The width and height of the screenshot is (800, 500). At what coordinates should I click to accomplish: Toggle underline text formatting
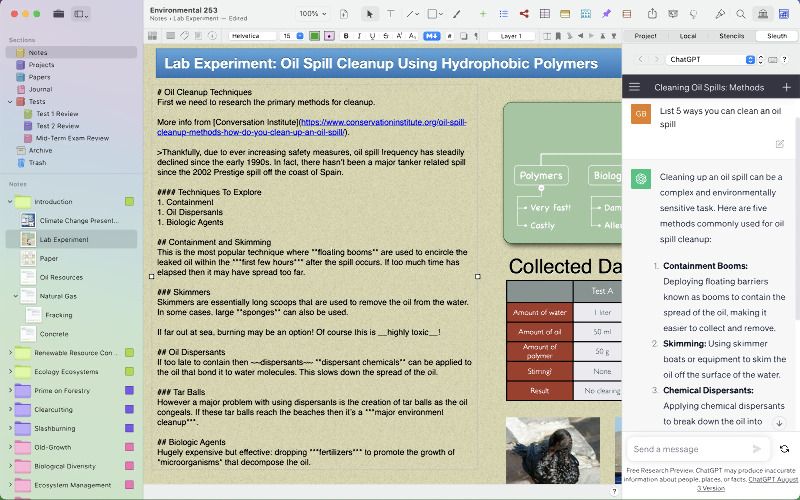coord(371,36)
